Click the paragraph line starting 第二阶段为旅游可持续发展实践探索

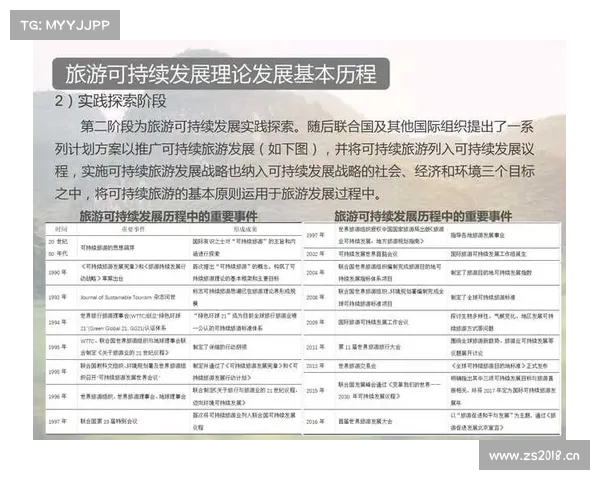pyautogui.click(x=307, y=126)
